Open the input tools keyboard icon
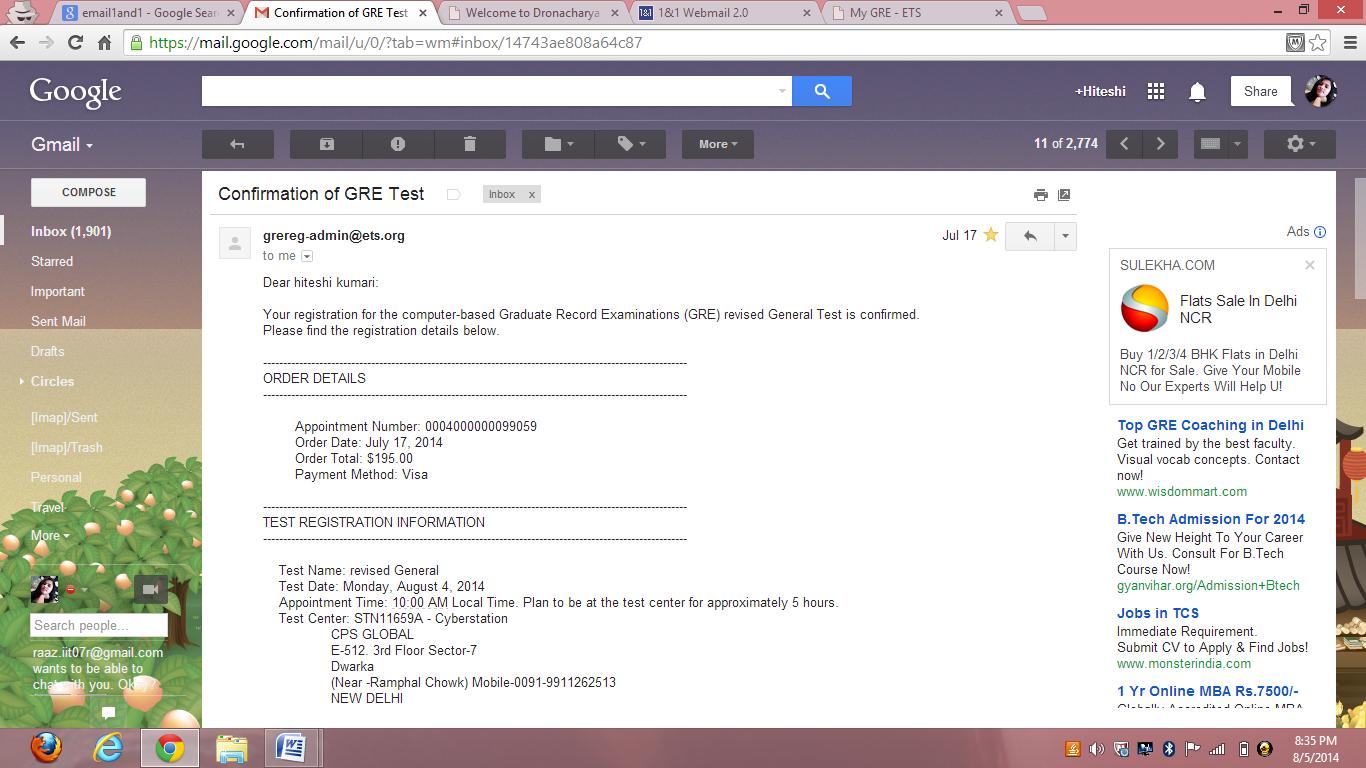 [x=1210, y=144]
